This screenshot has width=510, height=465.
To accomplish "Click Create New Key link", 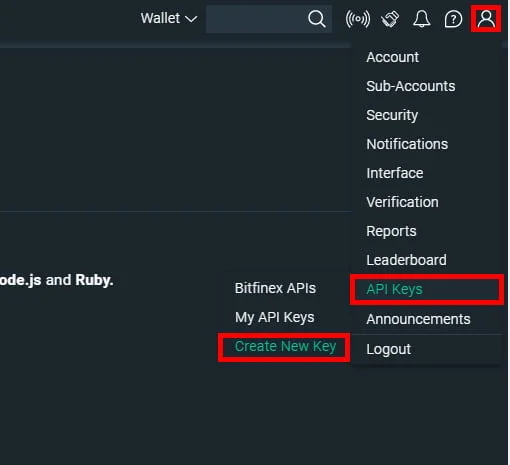I will (x=285, y=347).
